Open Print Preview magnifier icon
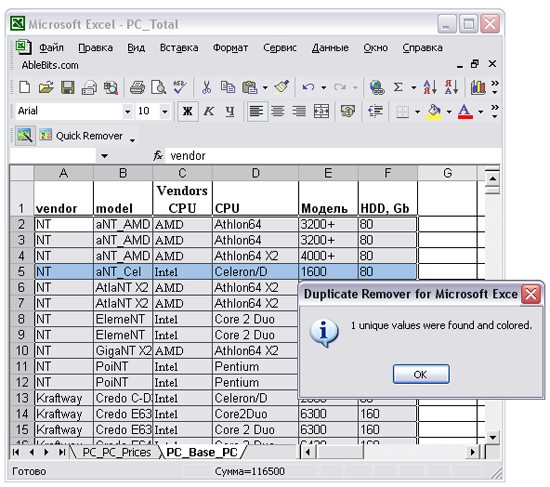 point(159,87)
